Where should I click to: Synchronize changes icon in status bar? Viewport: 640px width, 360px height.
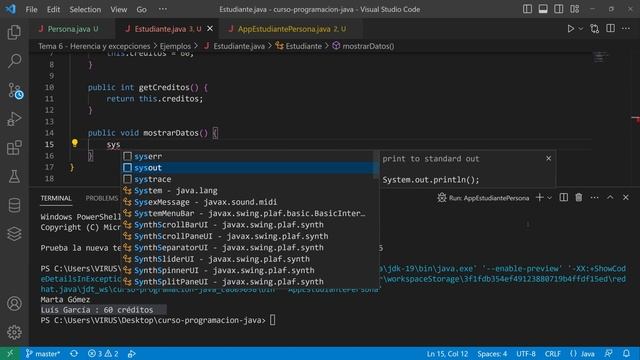point(74,353)
